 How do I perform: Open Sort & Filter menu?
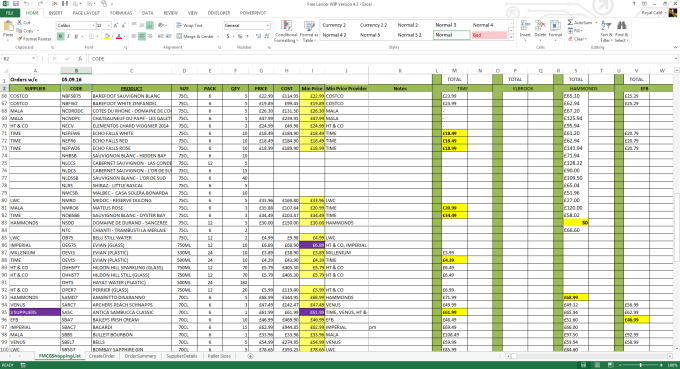pos(606,31)
